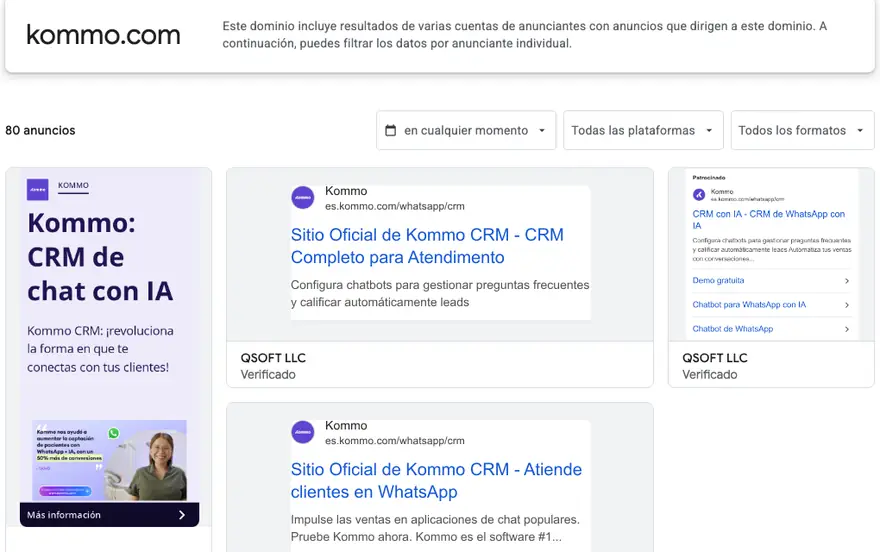Open testimonial image in the display ad
Screen dimensions: 880x552
pos(109,460)
